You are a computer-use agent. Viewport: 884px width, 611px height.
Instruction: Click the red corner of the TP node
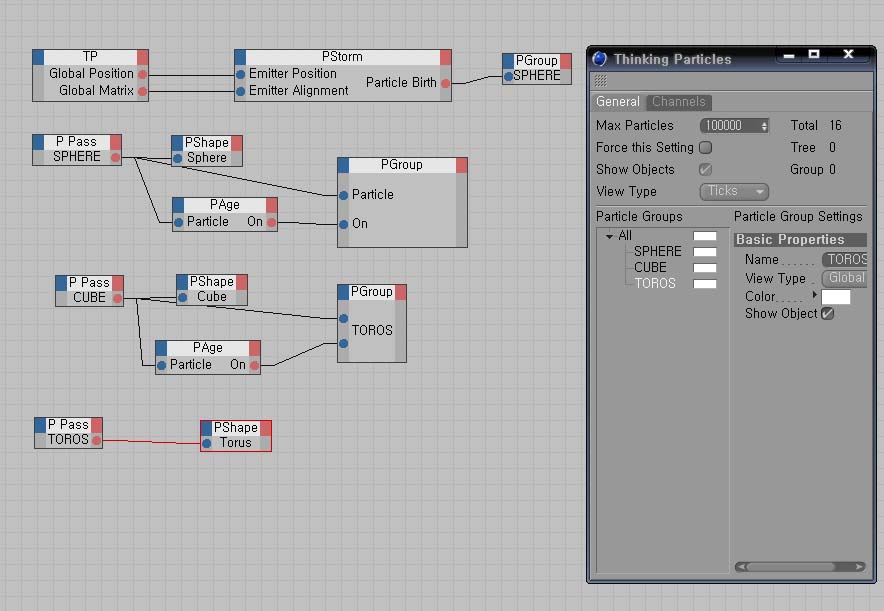pyautogui.click(x=143, y=56)
